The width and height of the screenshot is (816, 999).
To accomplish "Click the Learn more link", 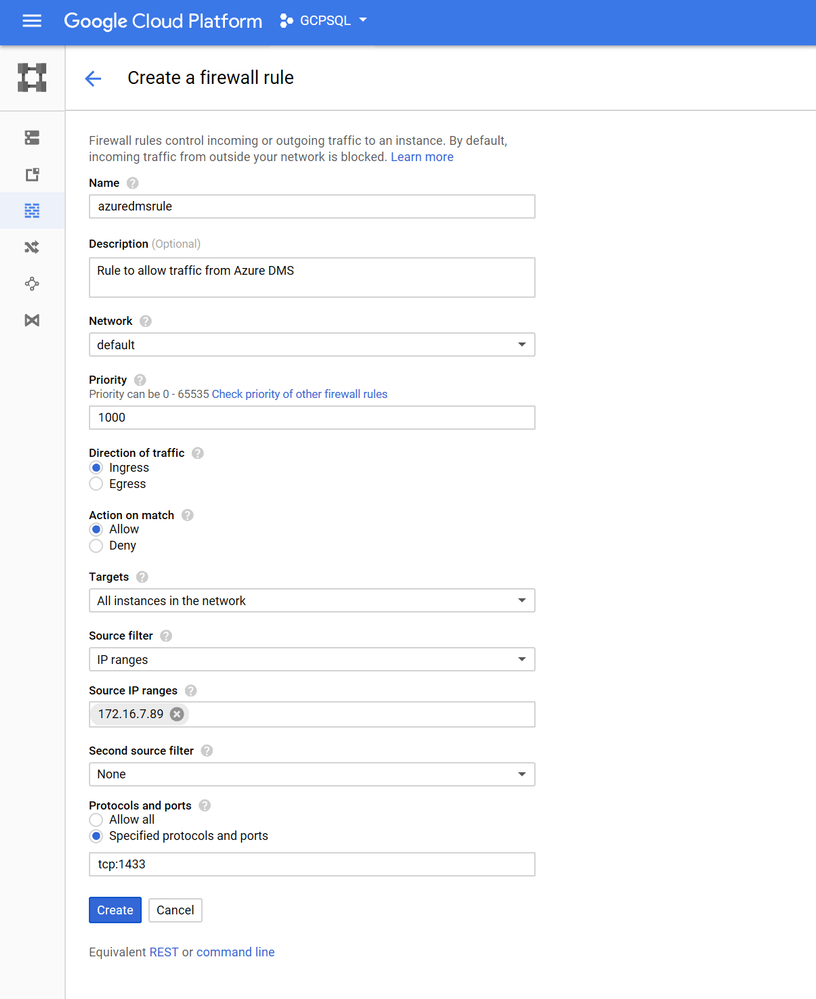I will click(x=422, y=157).
